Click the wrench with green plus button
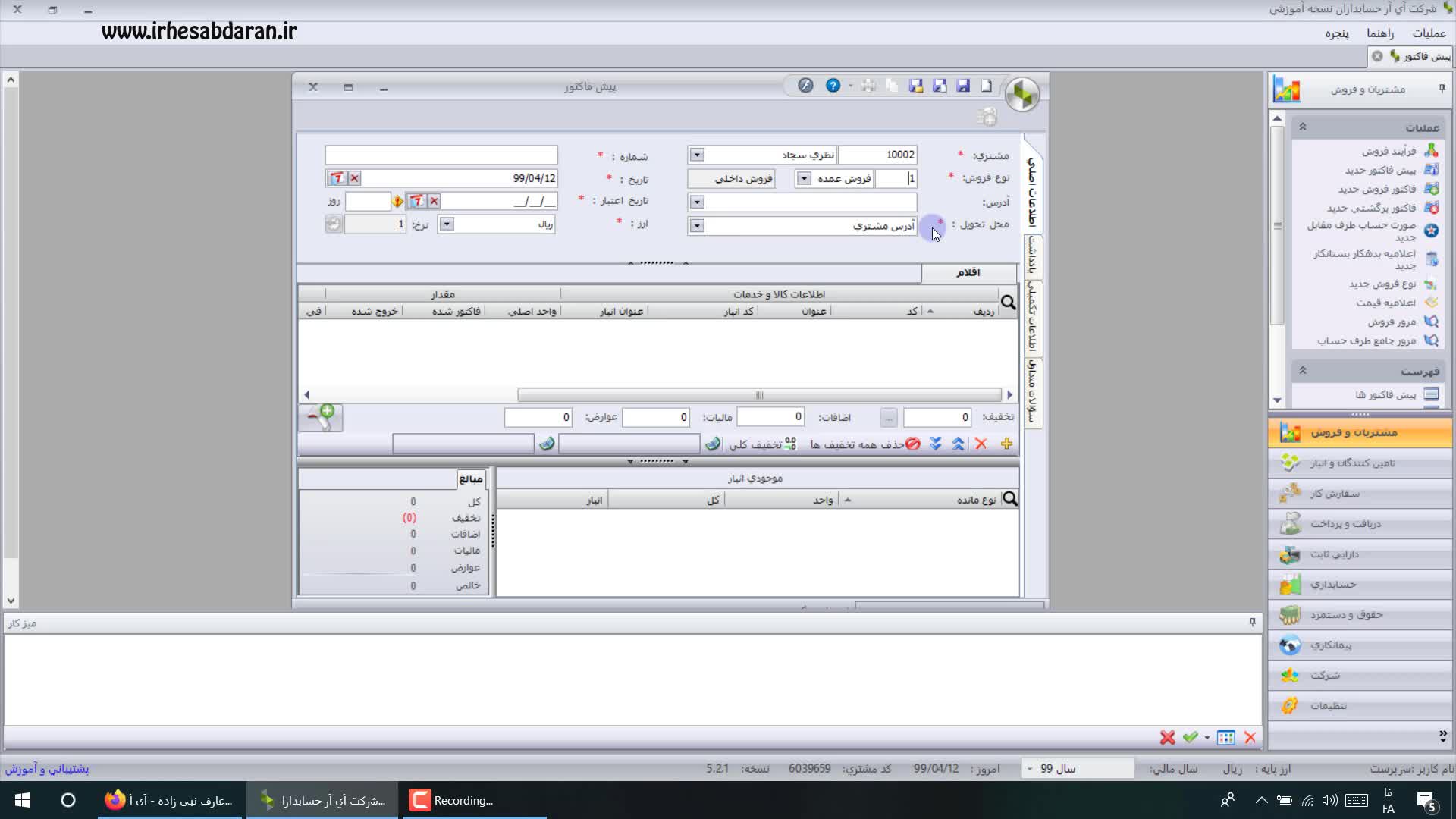Image resolution: width=1456 pixels, height=819 pixels. click(x=320, y=418)
